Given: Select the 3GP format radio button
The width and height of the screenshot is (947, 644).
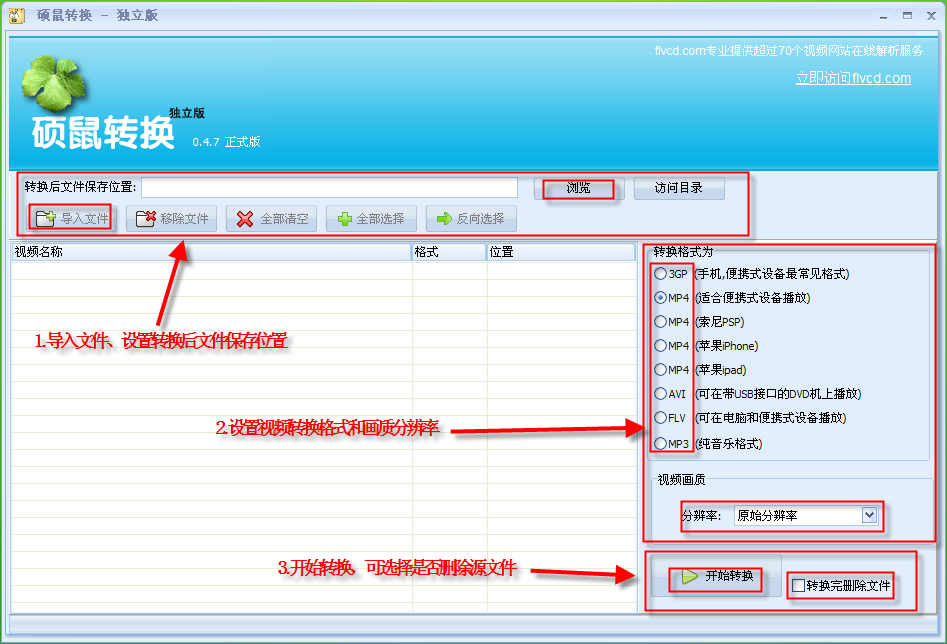Looking at the screenshot, I should pyautogui.click(x=660, y=274).
